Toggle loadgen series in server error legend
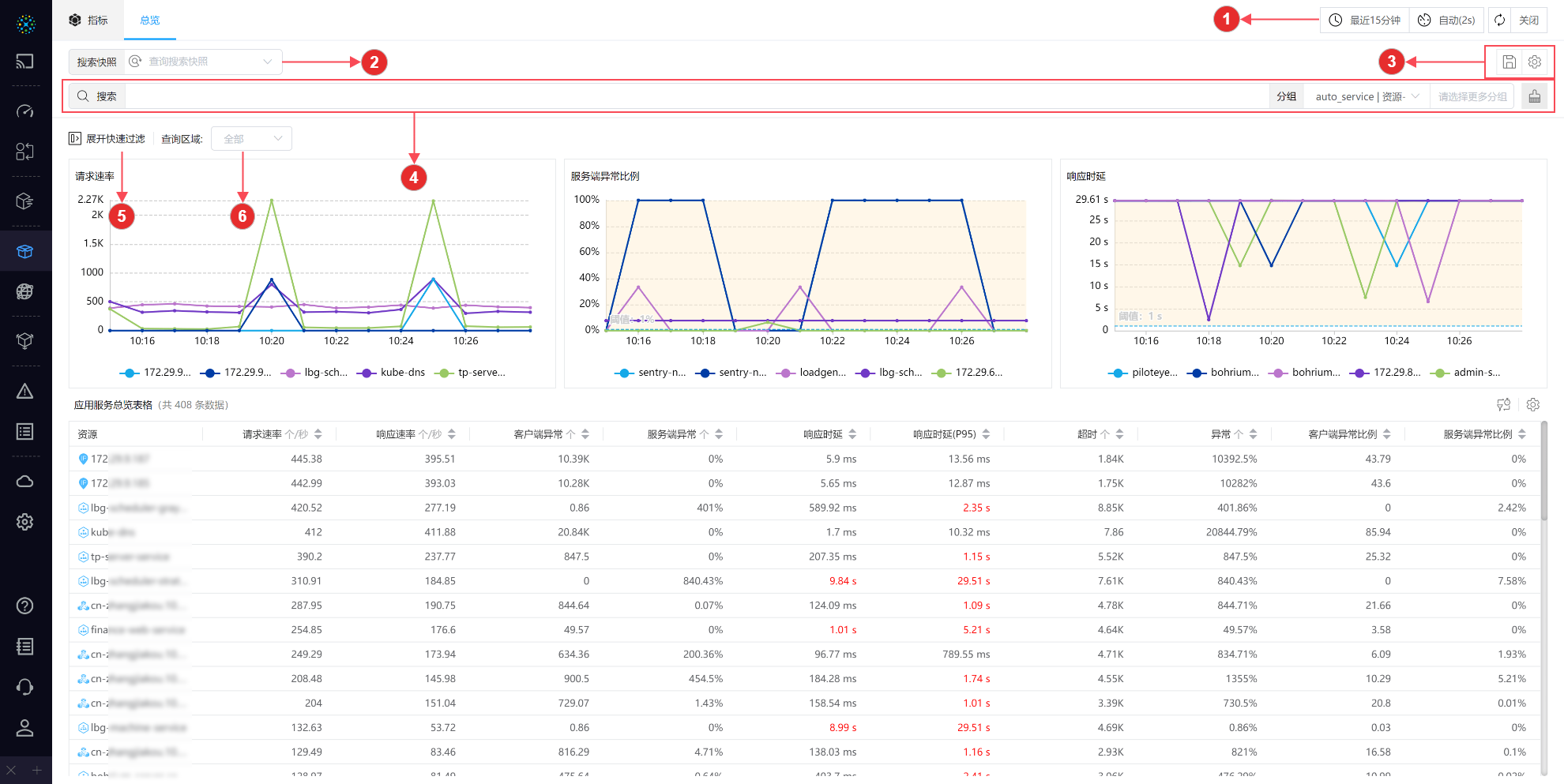This screenshot has width=1564, height=784. tap(812, 373)
